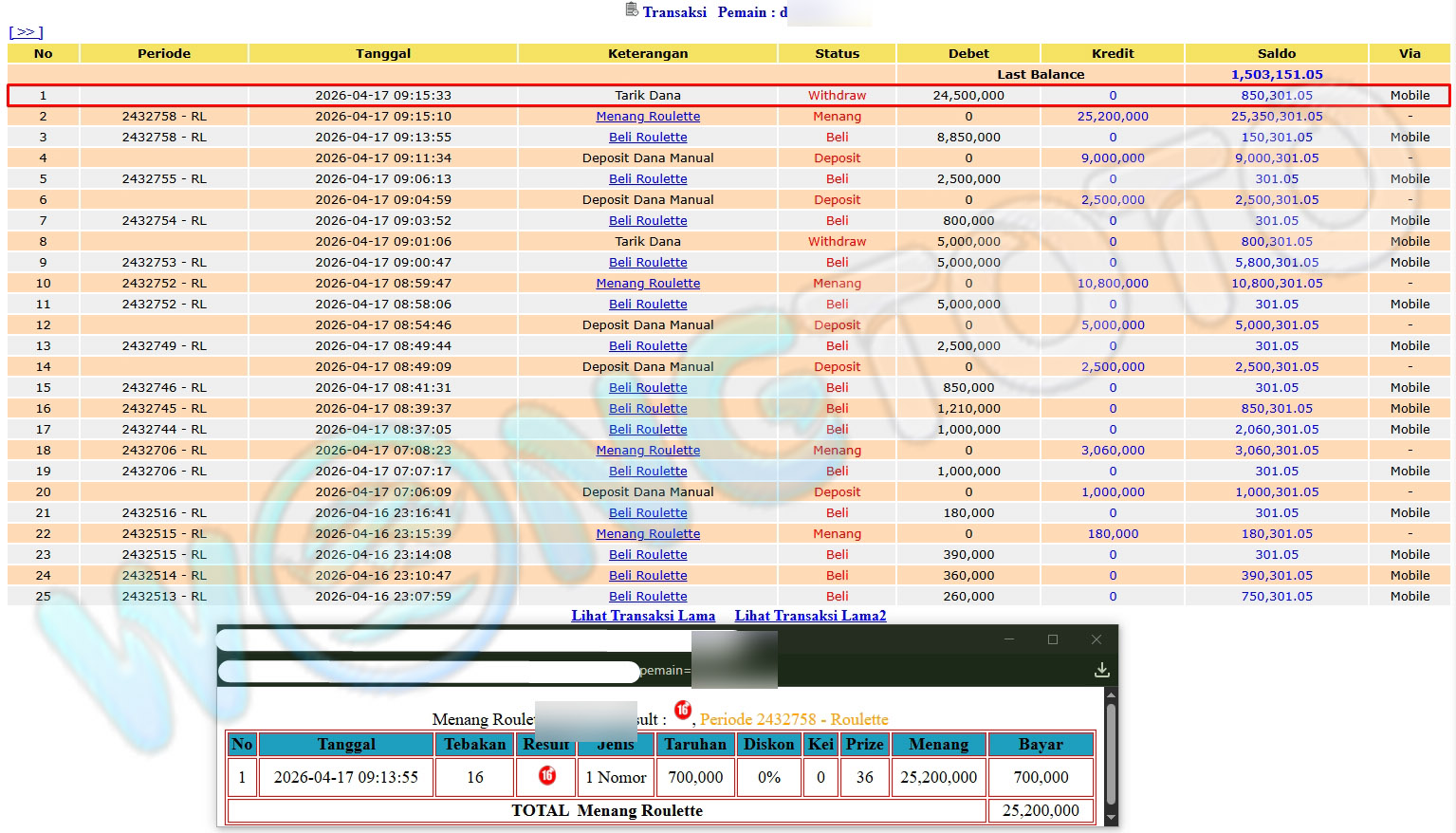Maximize the popup window
The image size is (1456, 833).
1052,639
